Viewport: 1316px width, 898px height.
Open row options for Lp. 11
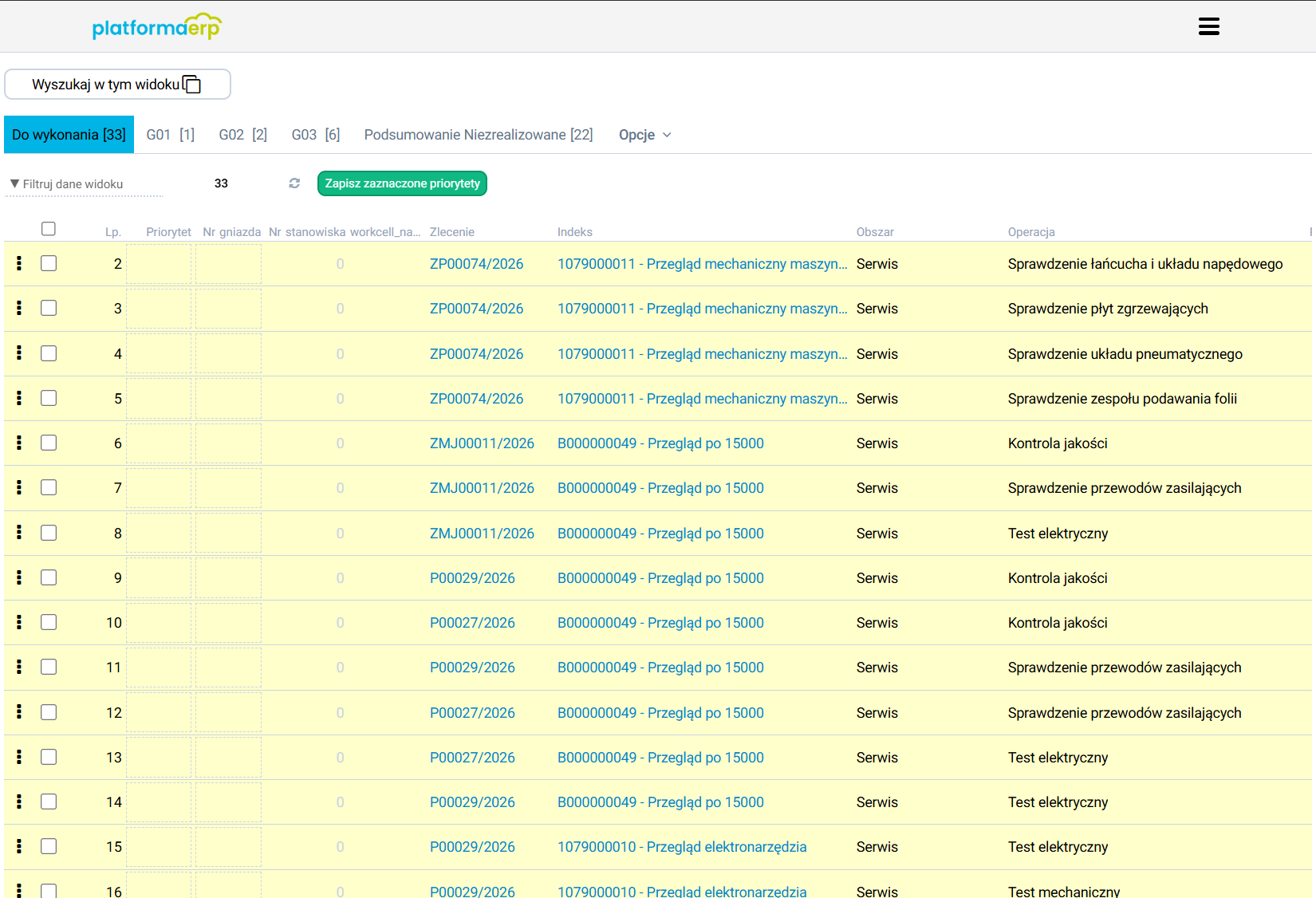(19, 667)
